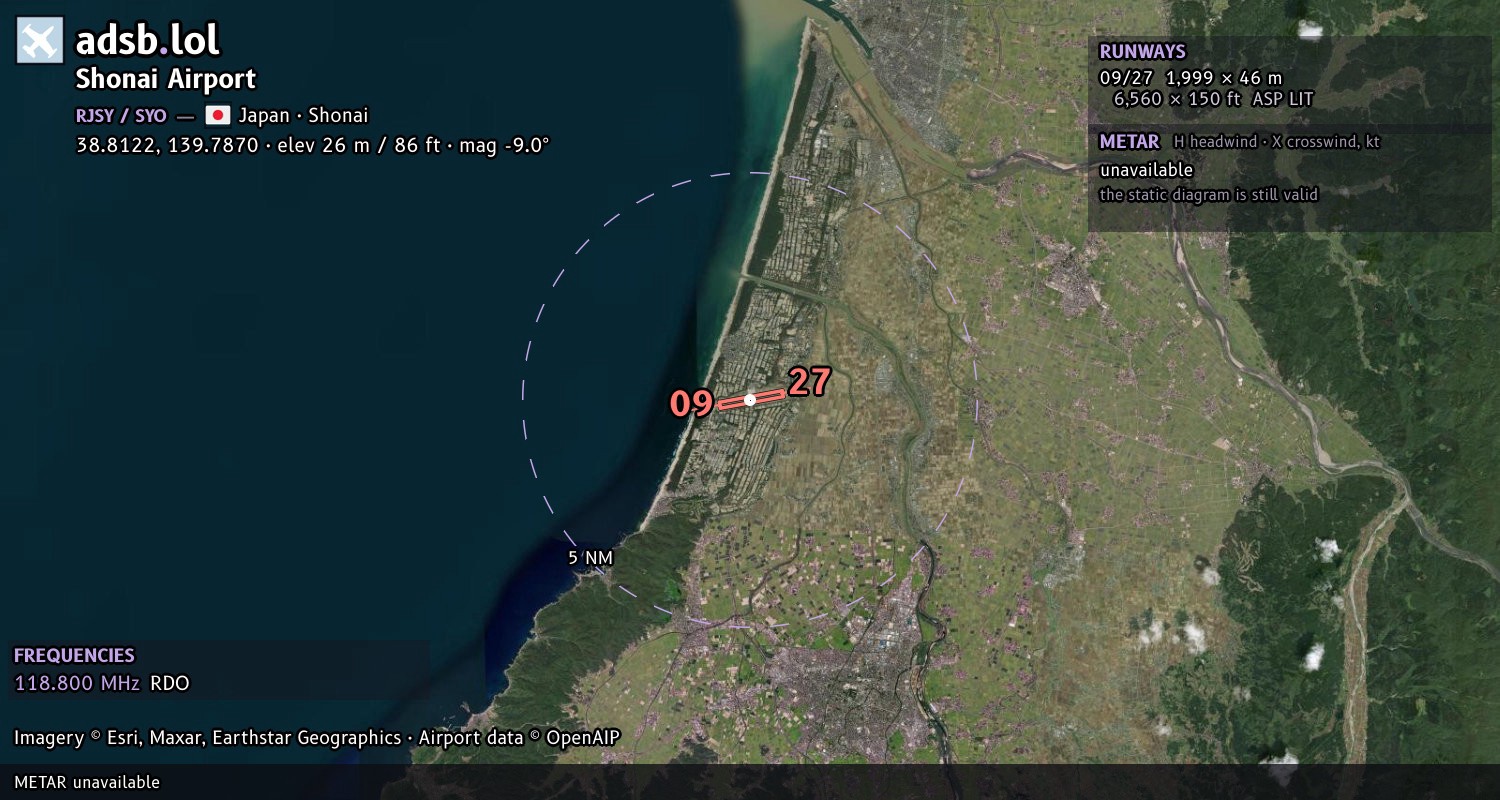Click the 6,560 × 150 ft ASP LIT line
Image resolution: width=1500 pixels, height=800 pixels.
[x=1213, y=99]
